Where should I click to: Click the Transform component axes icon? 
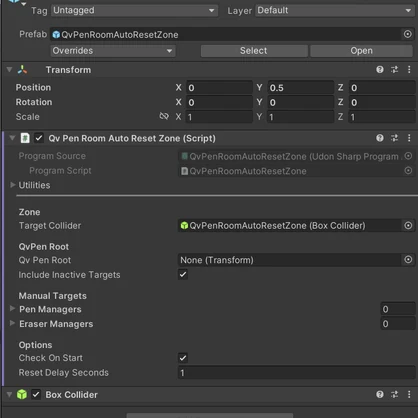[23, 69]
